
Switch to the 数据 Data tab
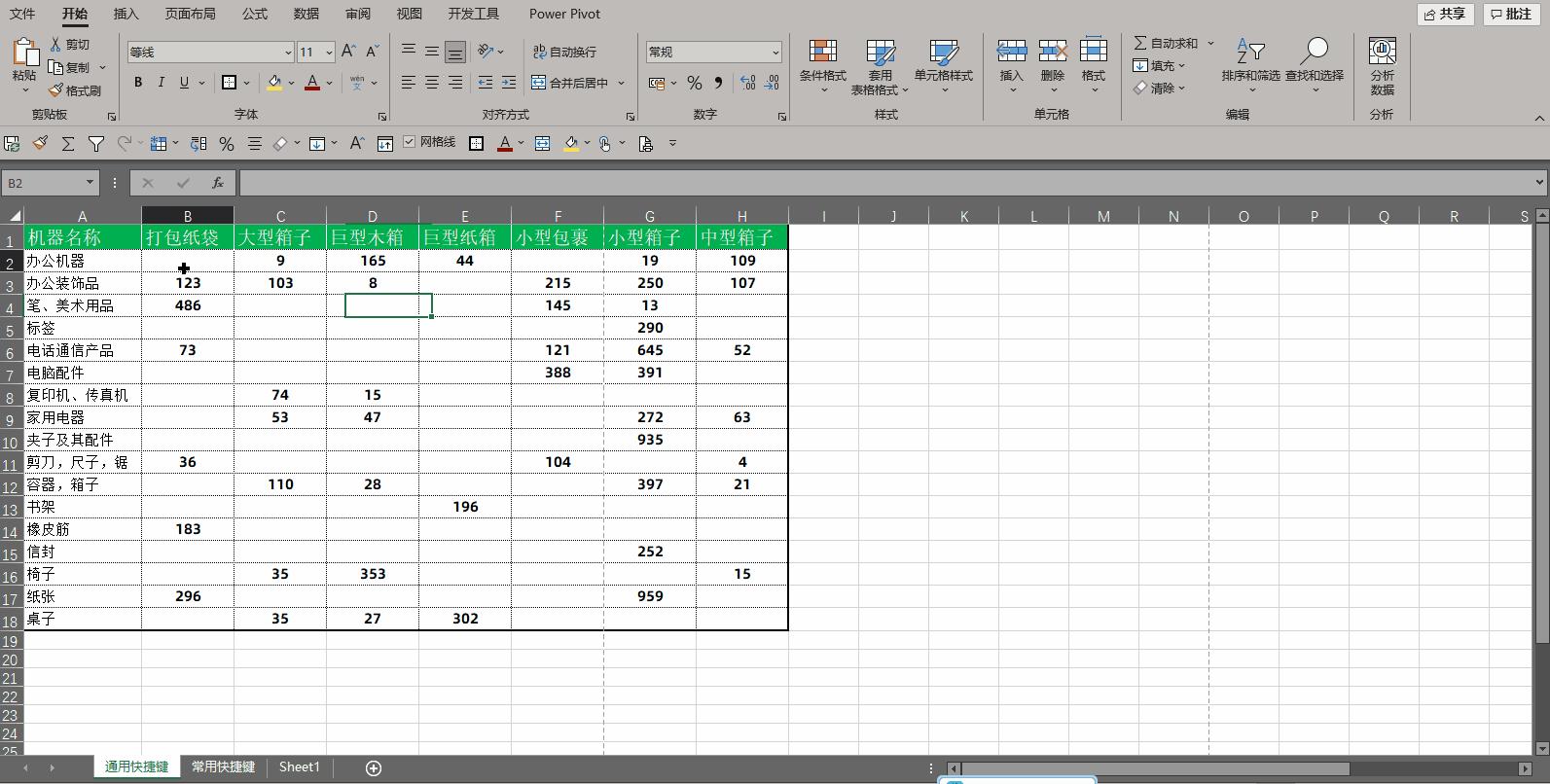(306, 14)
